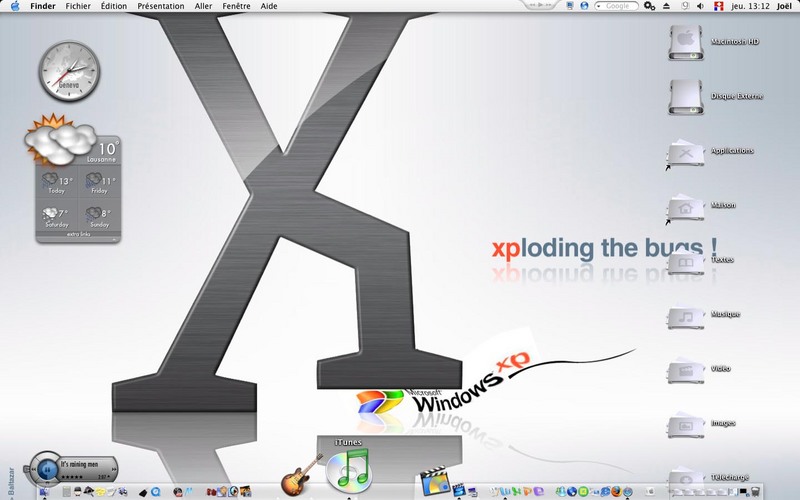Viewport: 800px width, 500px height.
Task: Open the green round icon in dock
Action: 583,492
